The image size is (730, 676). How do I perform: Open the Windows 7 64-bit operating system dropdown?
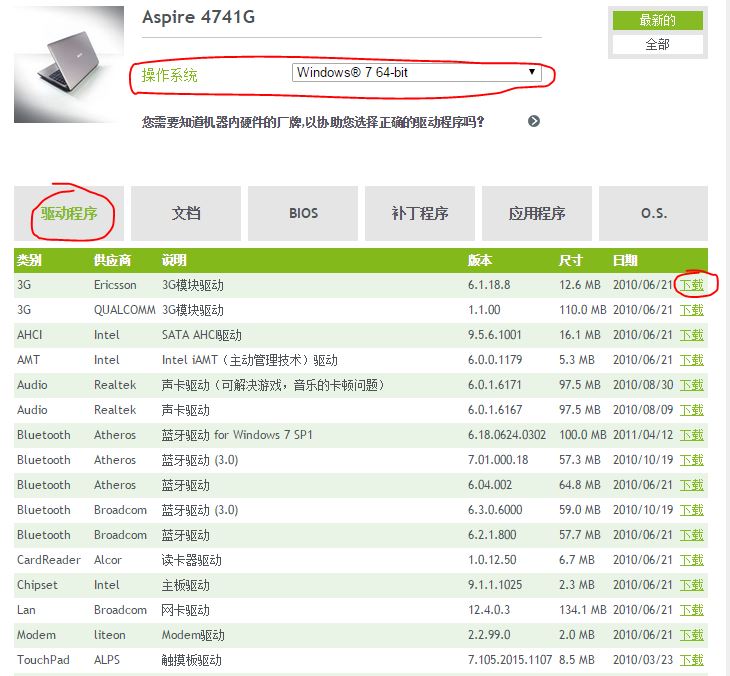[x=416, y=73]
